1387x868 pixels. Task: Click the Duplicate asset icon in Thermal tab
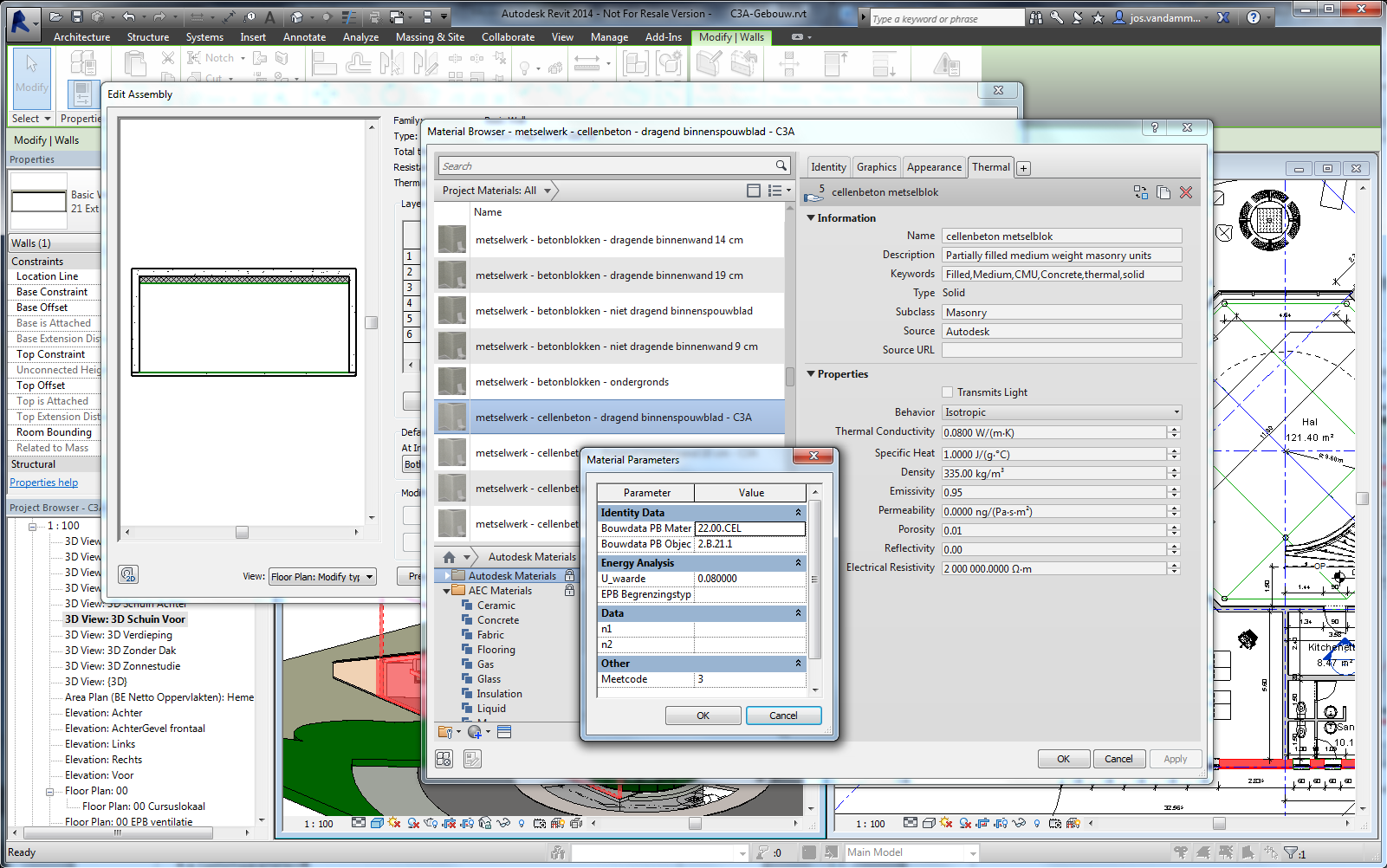coord(1163,192)
